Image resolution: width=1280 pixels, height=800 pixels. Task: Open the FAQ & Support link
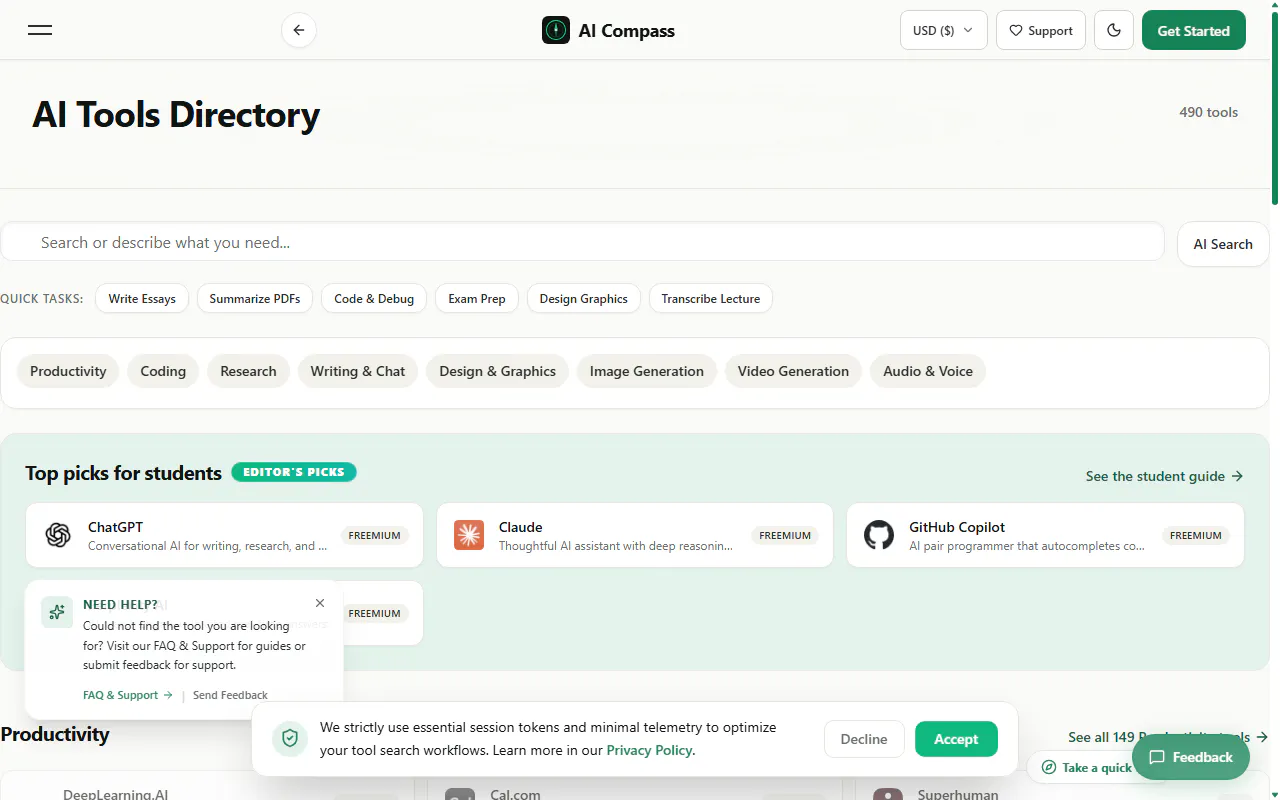[128, 695]
